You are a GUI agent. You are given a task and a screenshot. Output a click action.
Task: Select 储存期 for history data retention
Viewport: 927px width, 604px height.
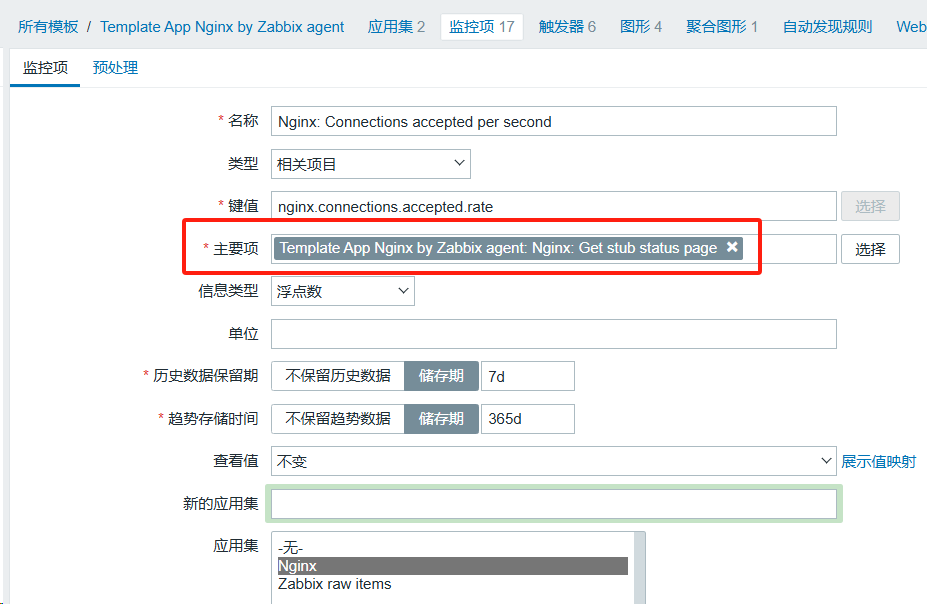click(441, 376)
